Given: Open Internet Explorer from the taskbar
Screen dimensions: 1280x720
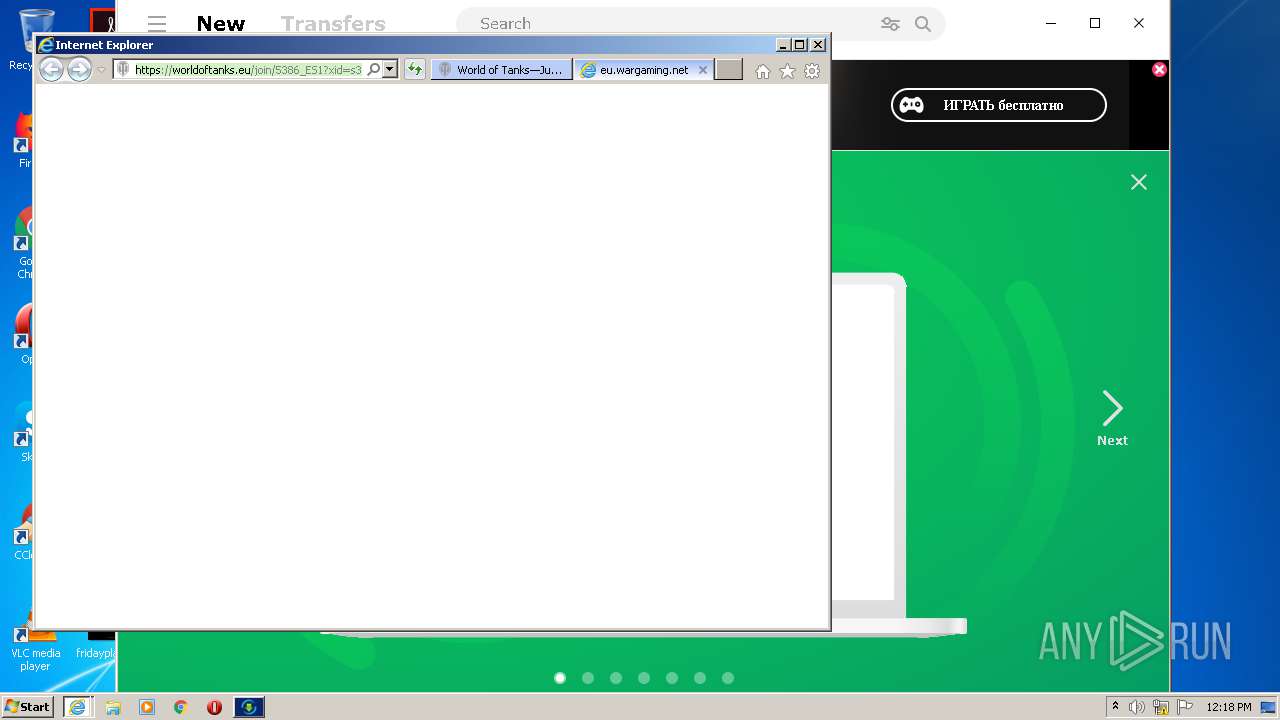Looking at the screenshot, I should 78,707.
